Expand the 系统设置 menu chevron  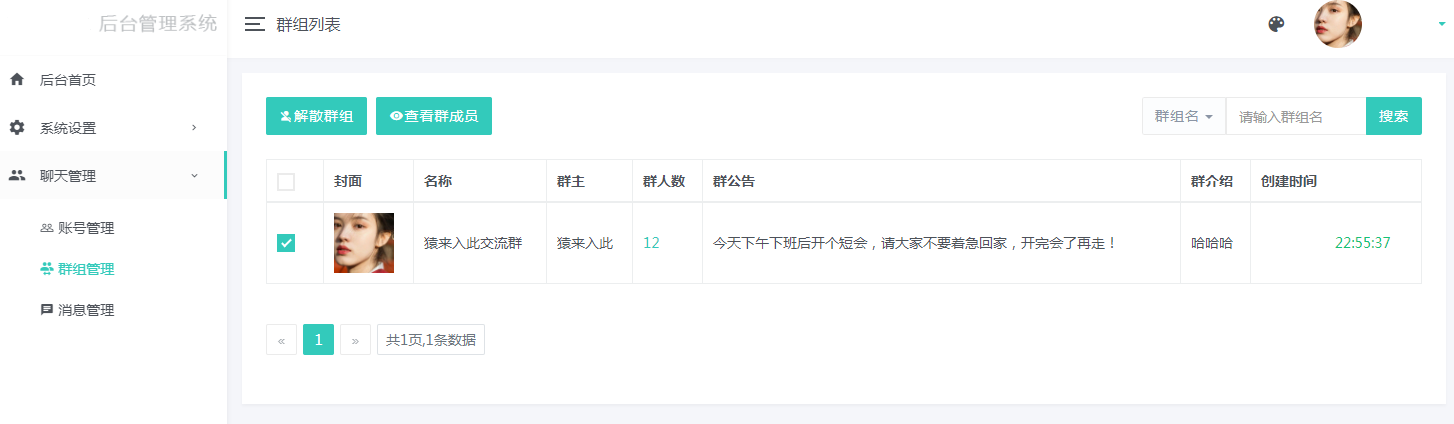coord(194,128)
